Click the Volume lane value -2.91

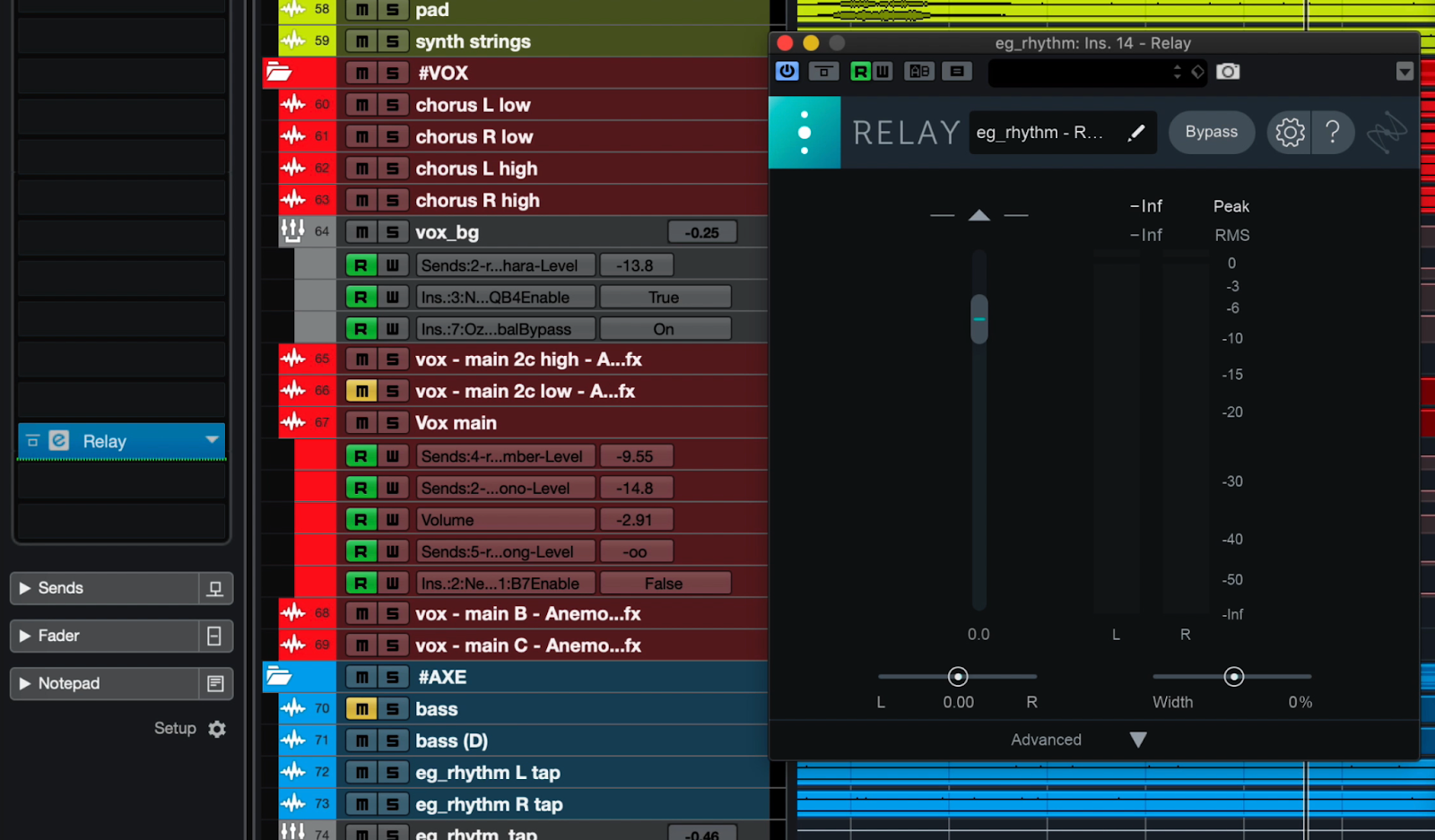point(636,520)
